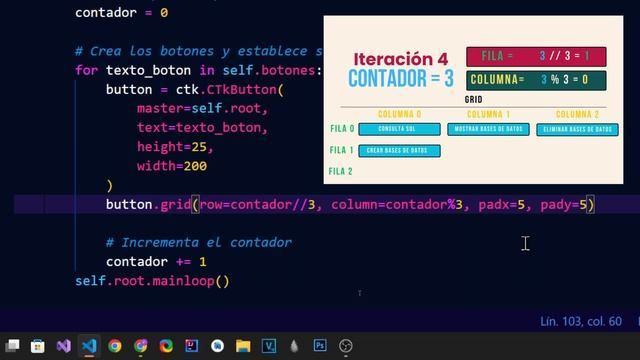The width and height of the screenshot is (640, 360).
Task: Click the '# Incrementa el contador' comment
Action: point(199,242)
